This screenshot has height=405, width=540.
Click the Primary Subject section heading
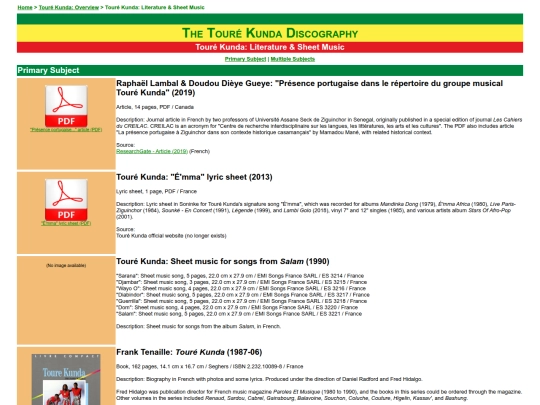(x=48, y=70)
